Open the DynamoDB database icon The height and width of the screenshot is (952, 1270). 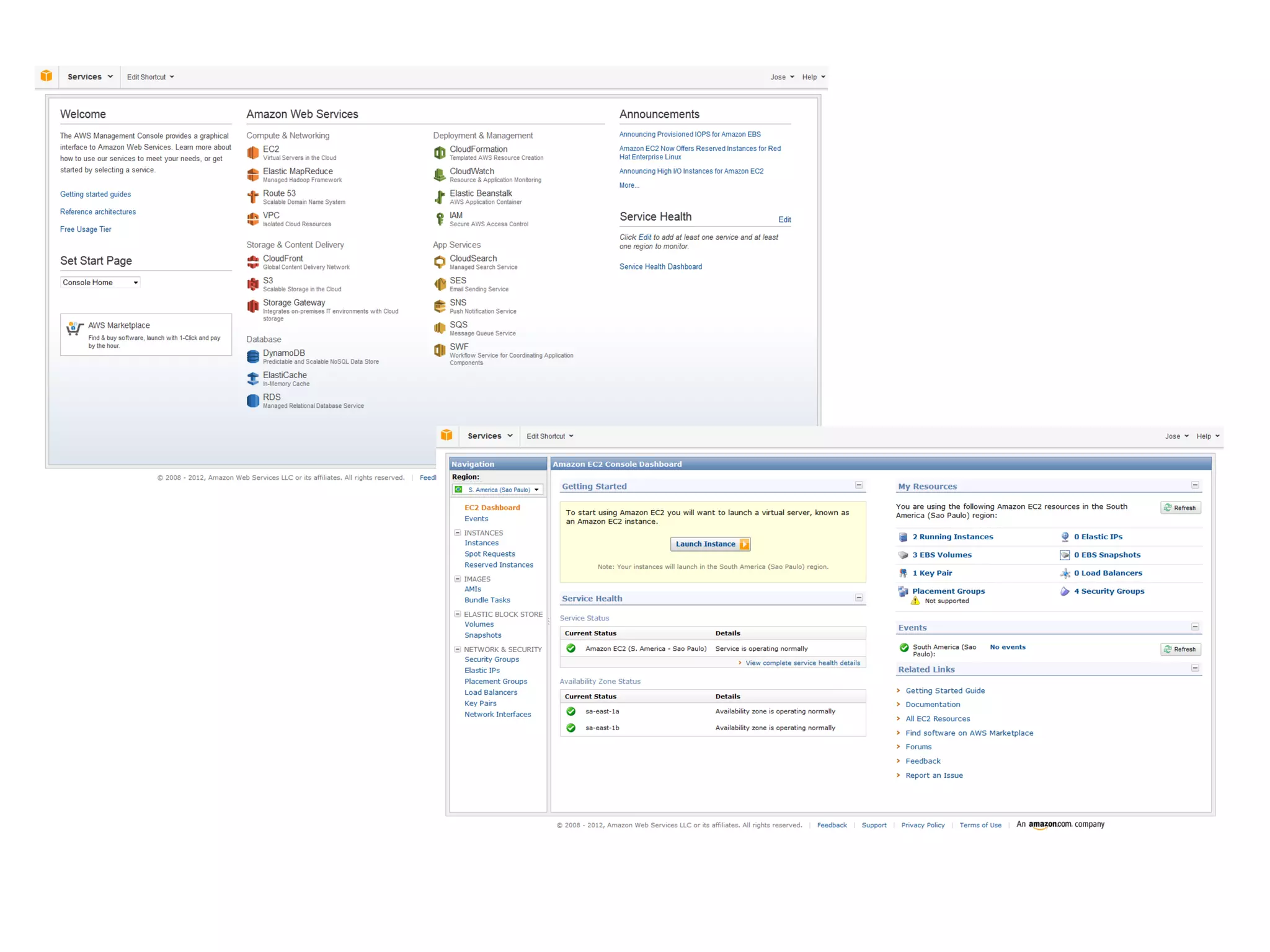[252, 356]
